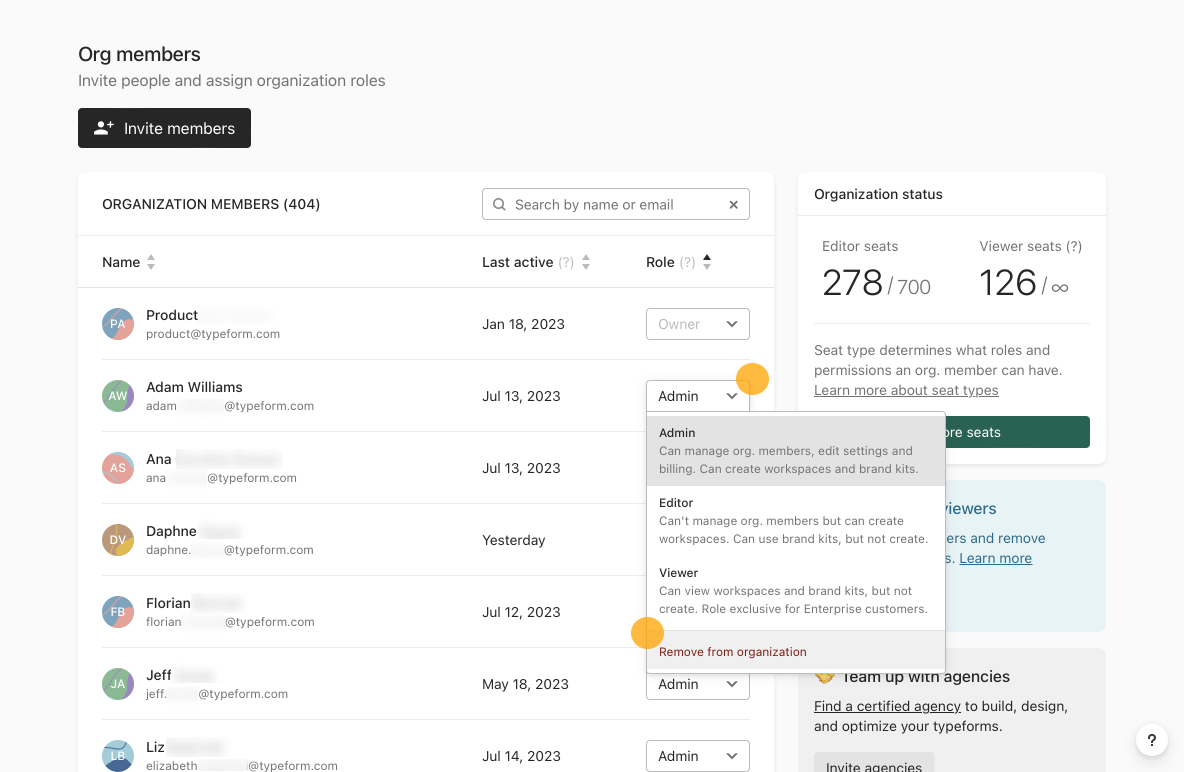This screenshot has width=1184, height=772.
Task: Click the Product member avatar PA
Action: point(118,324)
